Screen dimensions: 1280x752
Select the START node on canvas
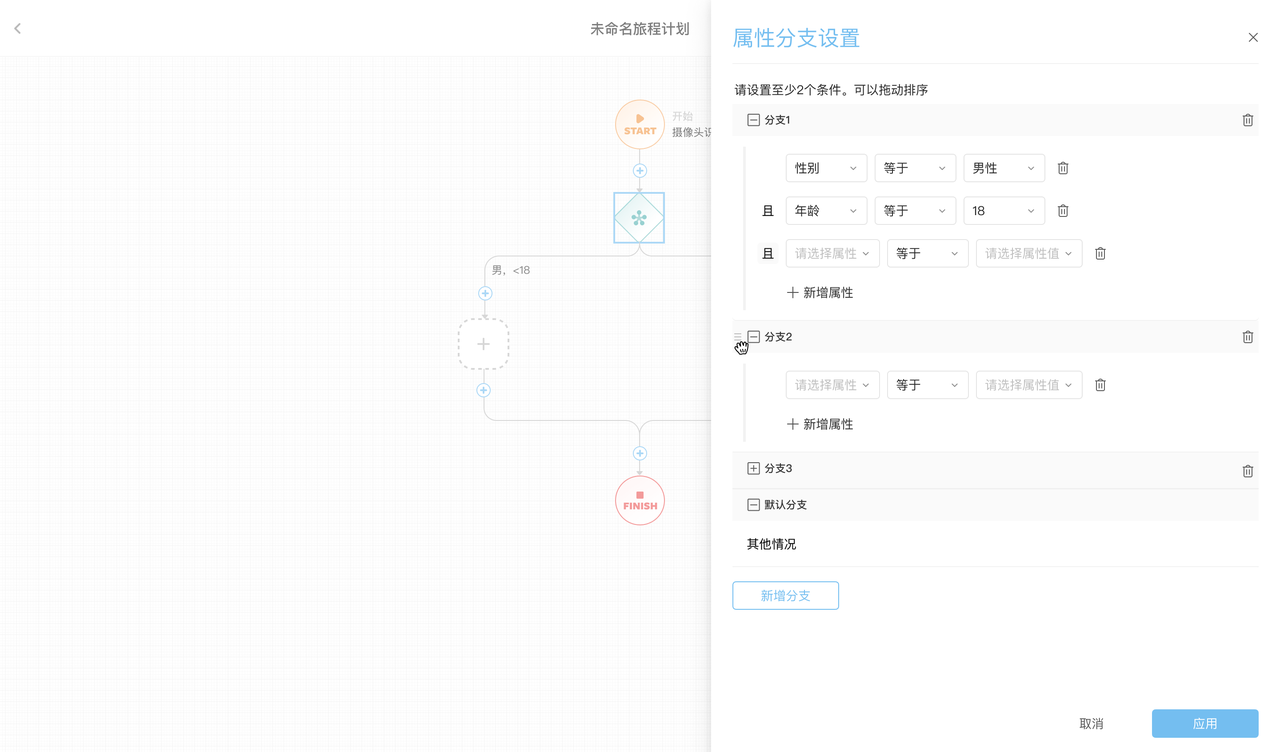click(x=640, y=125)
